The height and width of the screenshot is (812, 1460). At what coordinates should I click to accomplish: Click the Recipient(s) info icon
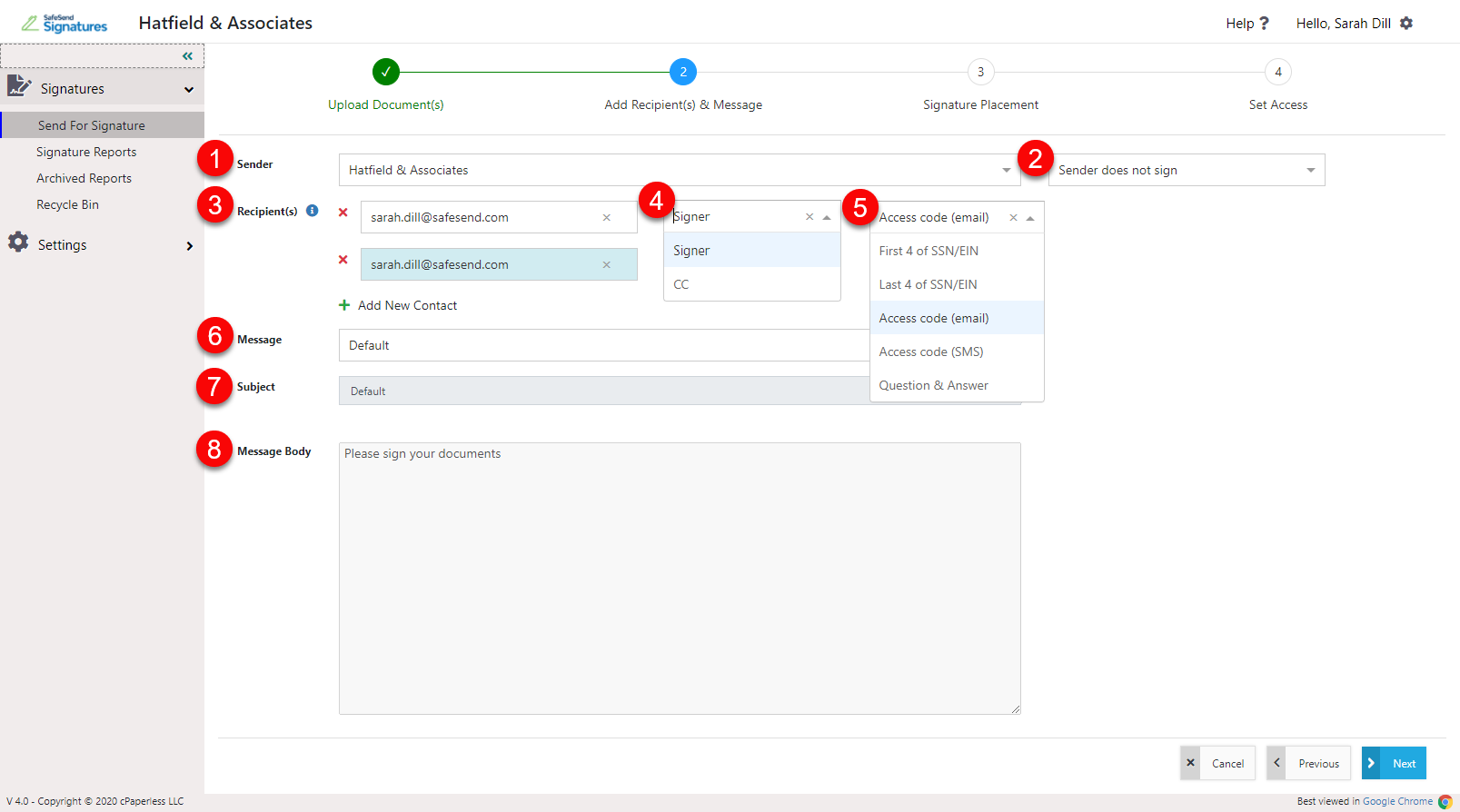pos(312,211)
